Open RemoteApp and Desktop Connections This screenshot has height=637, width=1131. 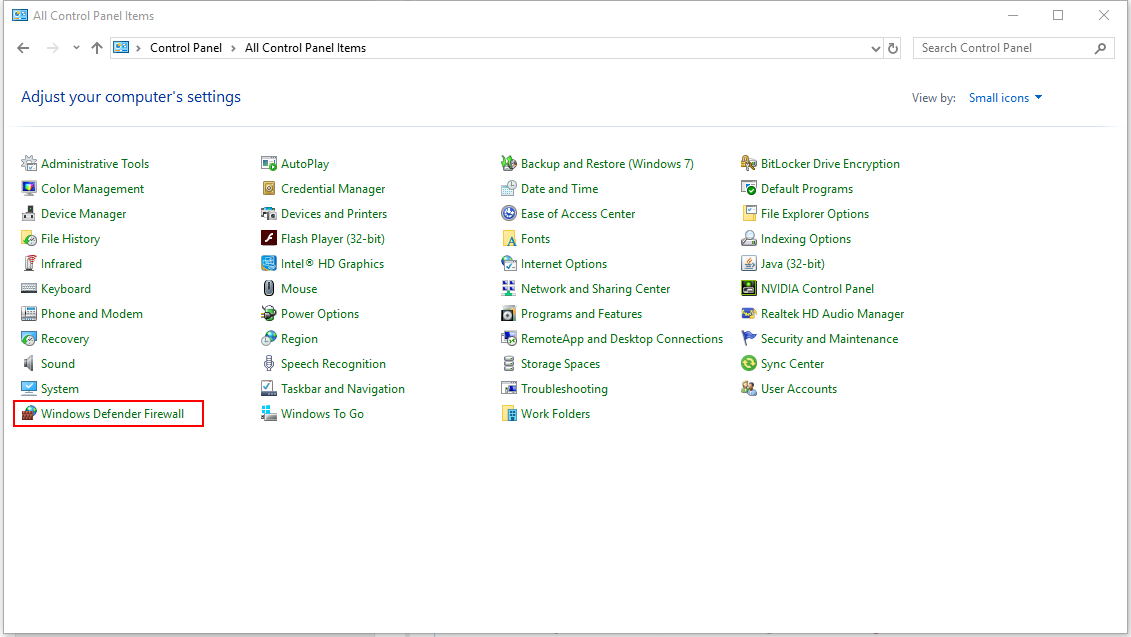622,338
